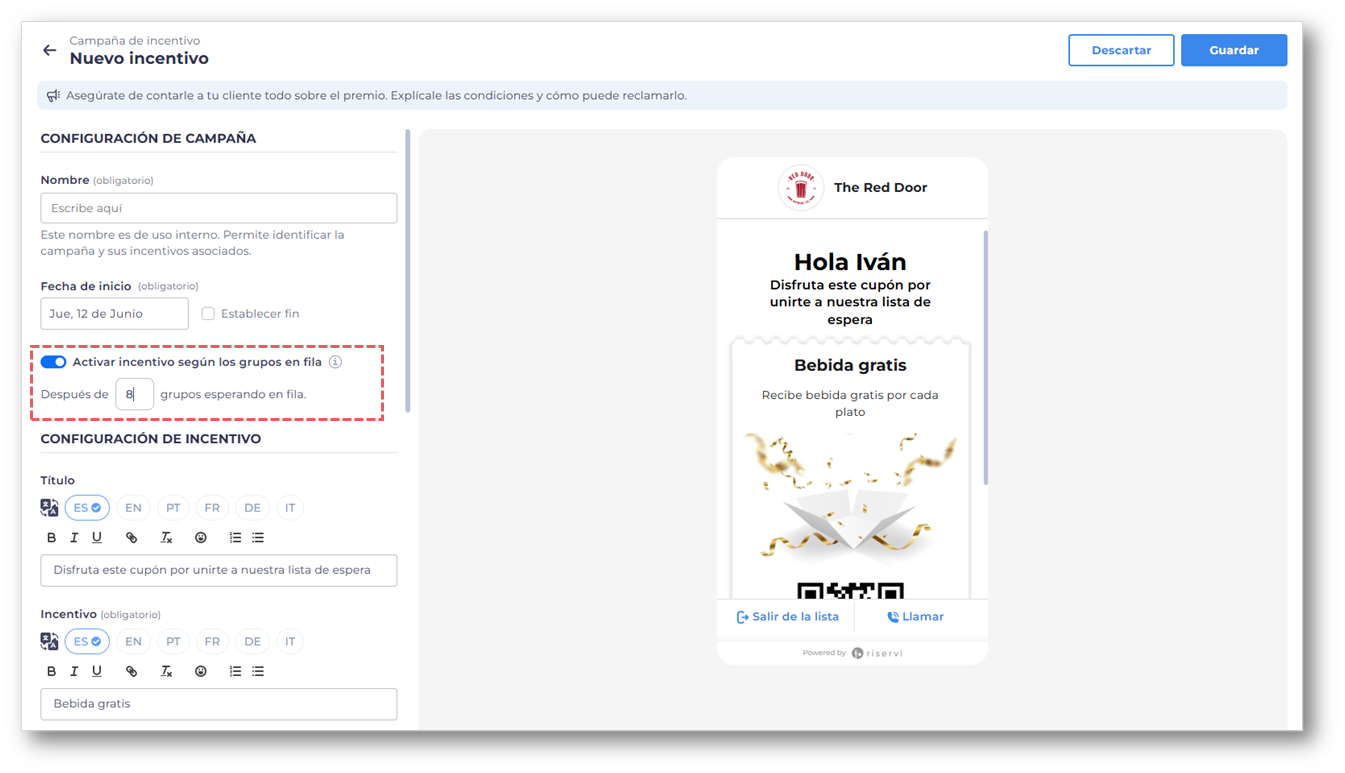Switch Incentivo language to PT
The image size is (1345, 773).
pyautogui.click(x=173, y=642)
